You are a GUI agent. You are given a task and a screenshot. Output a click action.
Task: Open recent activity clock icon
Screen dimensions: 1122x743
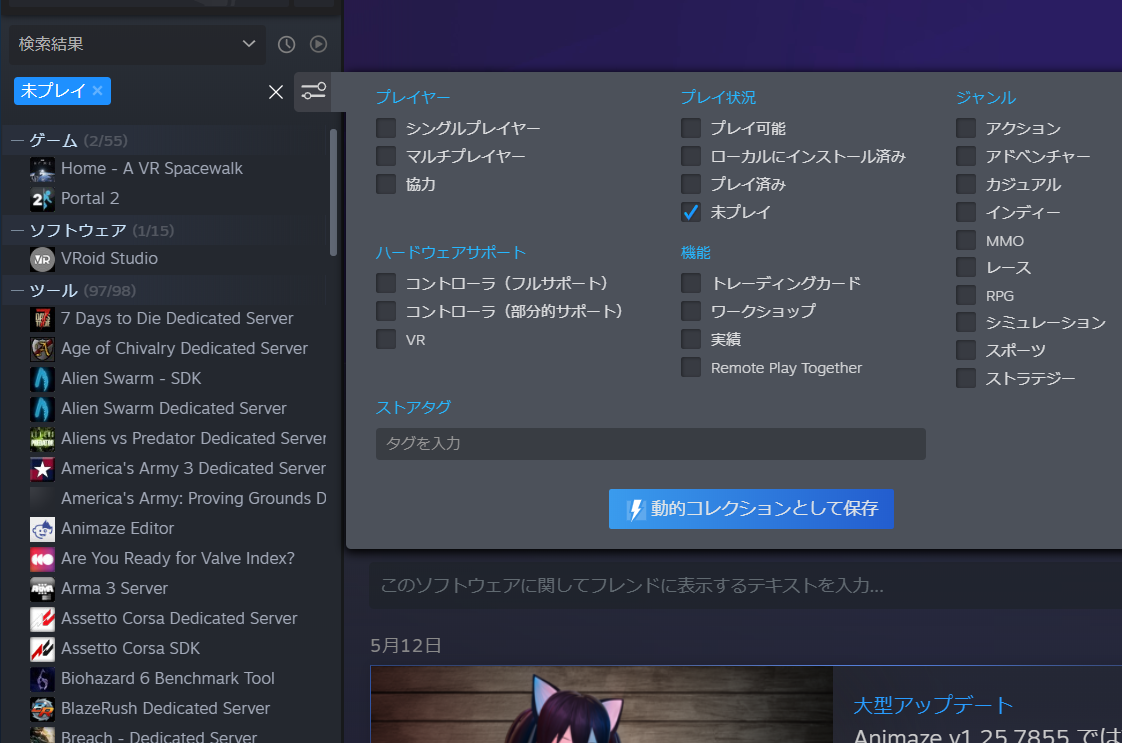(286, 44)
